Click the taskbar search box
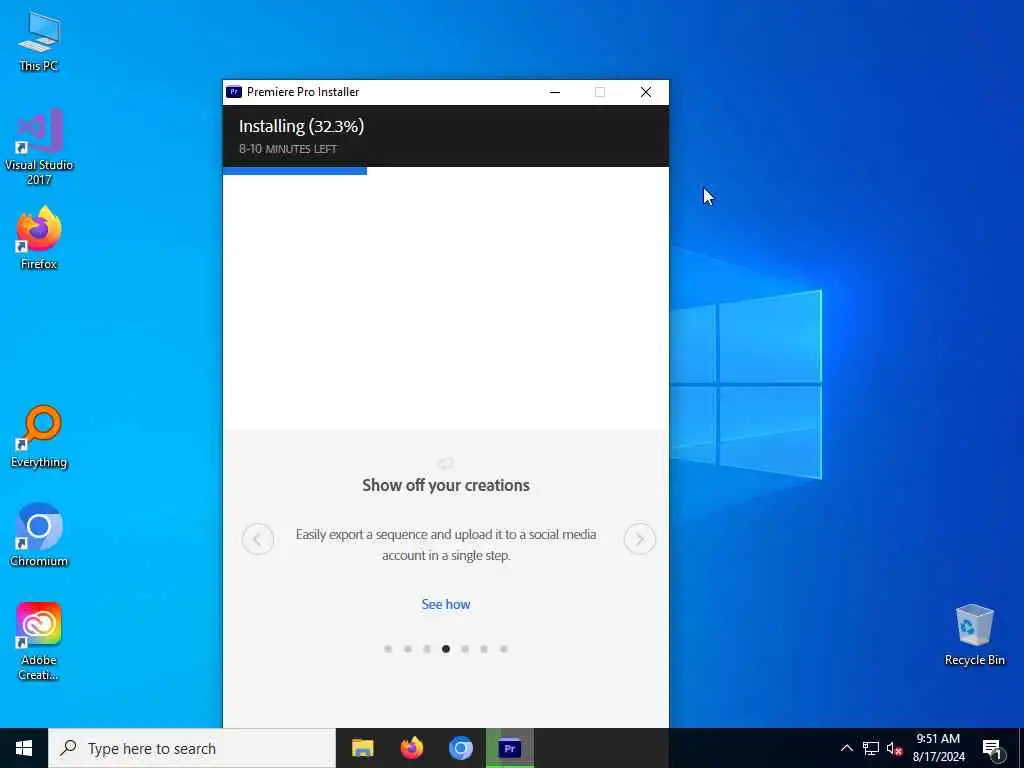This screenshot has height=768, width=1024. (192, 748)
